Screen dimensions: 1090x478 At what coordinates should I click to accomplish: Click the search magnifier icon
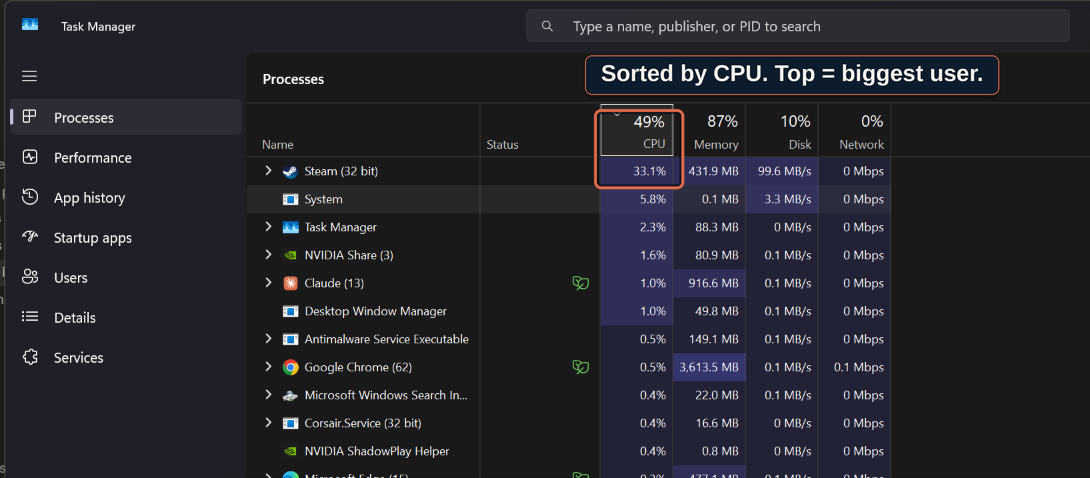548,26
